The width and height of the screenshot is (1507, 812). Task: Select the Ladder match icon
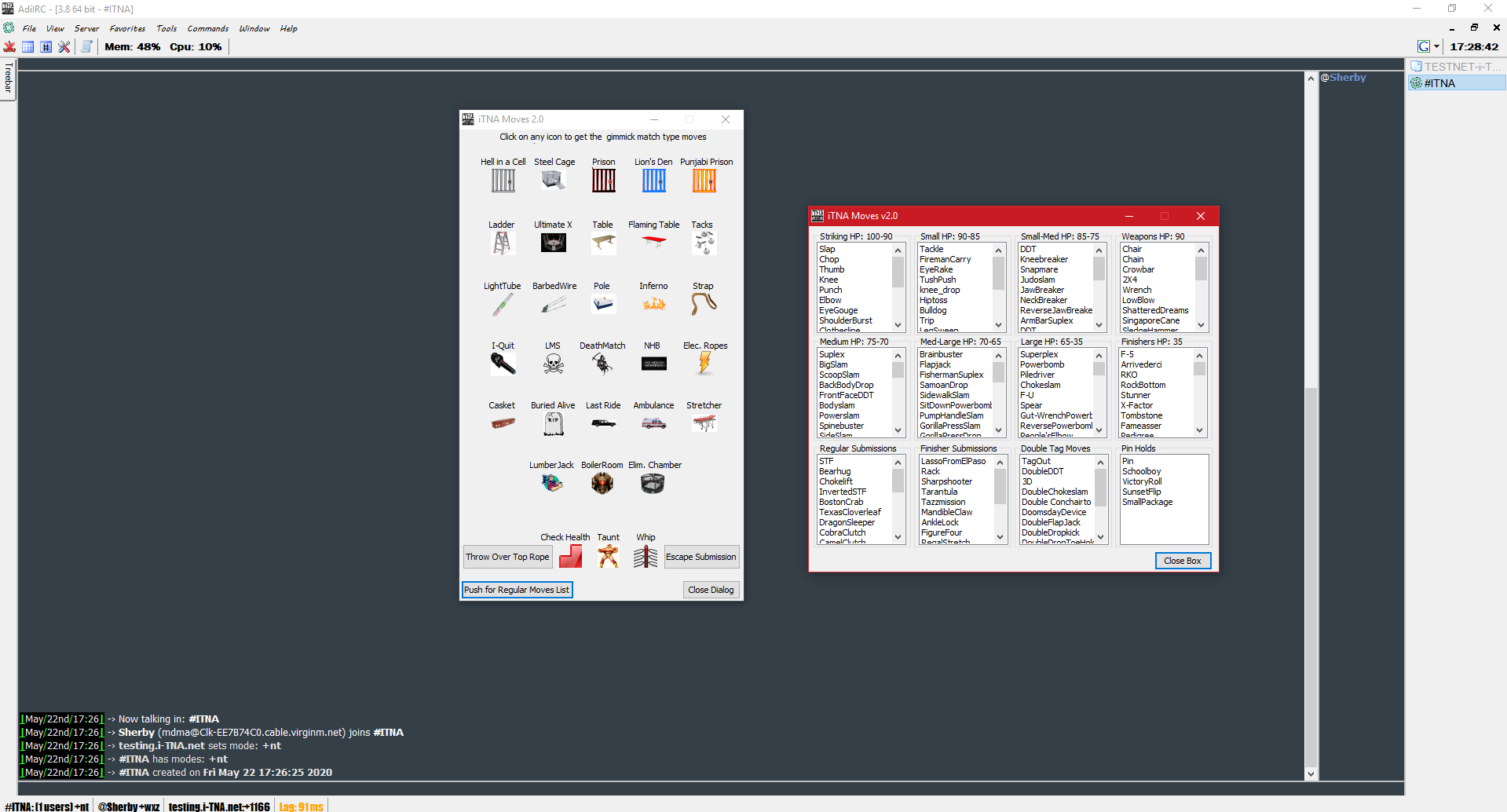pyautogui.click(x=503, y=243)
